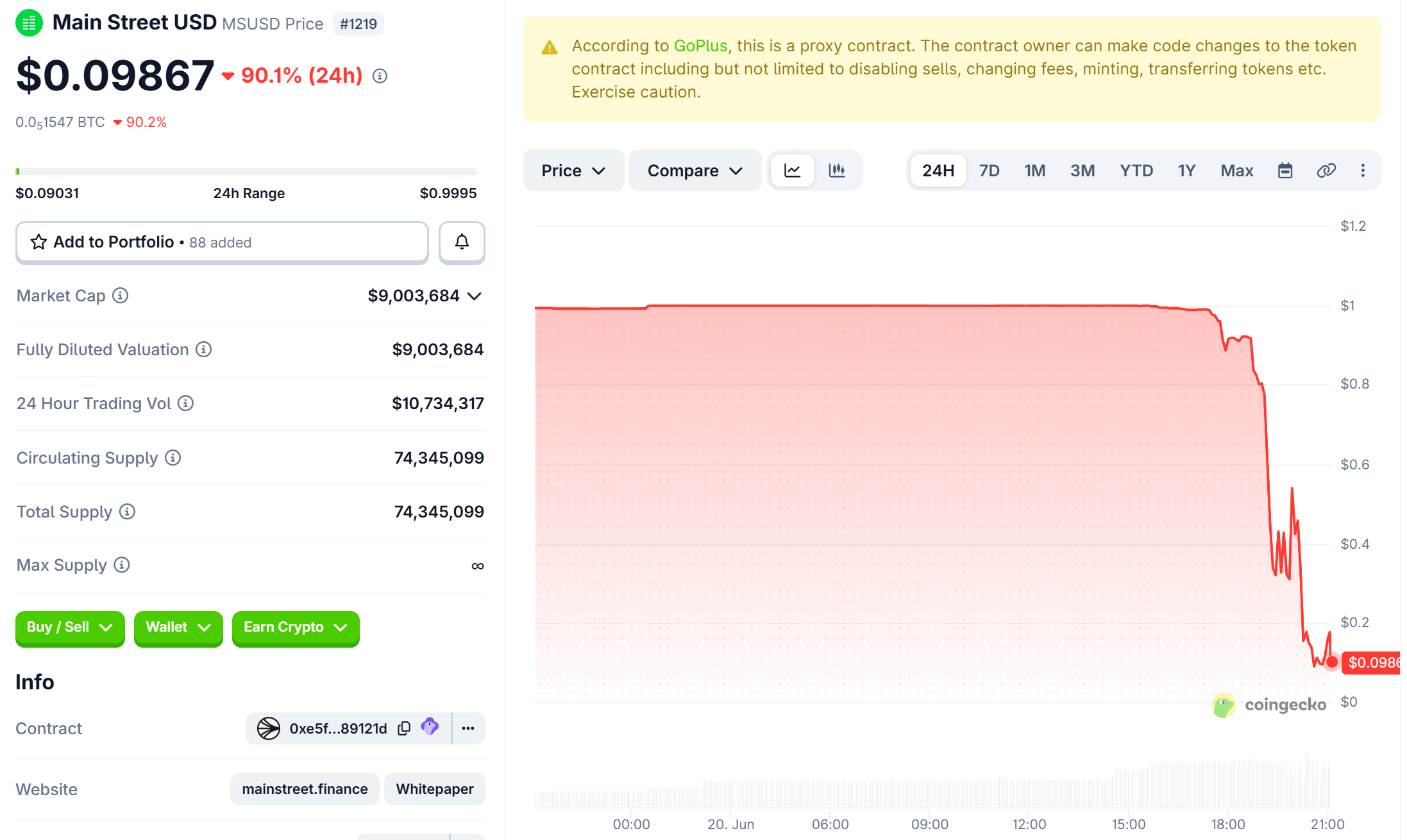Image resolution: width=1407 pixels, height=840 pixels.
Task: Switch to line chart view
Action: coord(793,171)
